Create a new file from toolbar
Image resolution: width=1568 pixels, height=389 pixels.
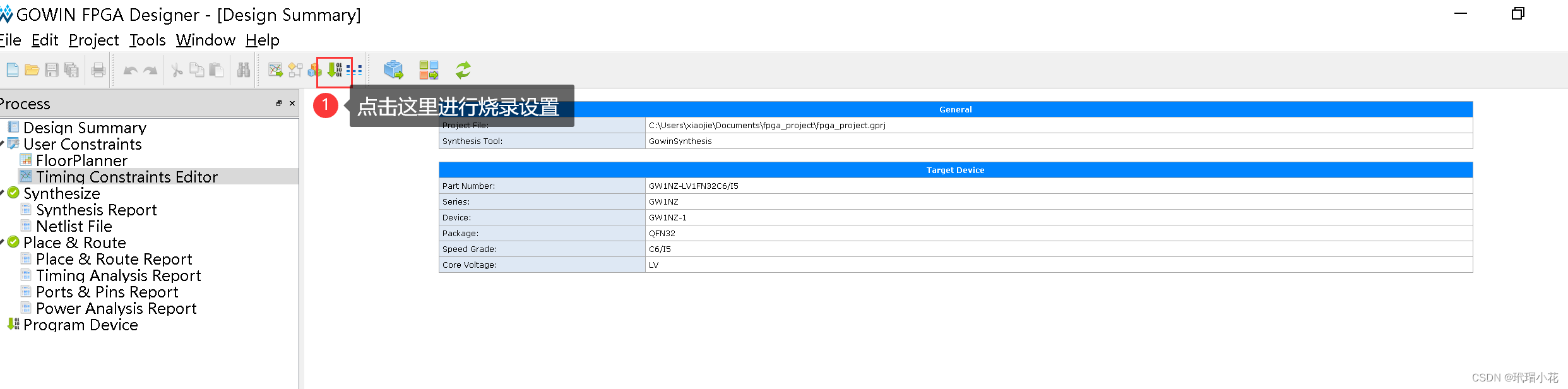point(13,70)
